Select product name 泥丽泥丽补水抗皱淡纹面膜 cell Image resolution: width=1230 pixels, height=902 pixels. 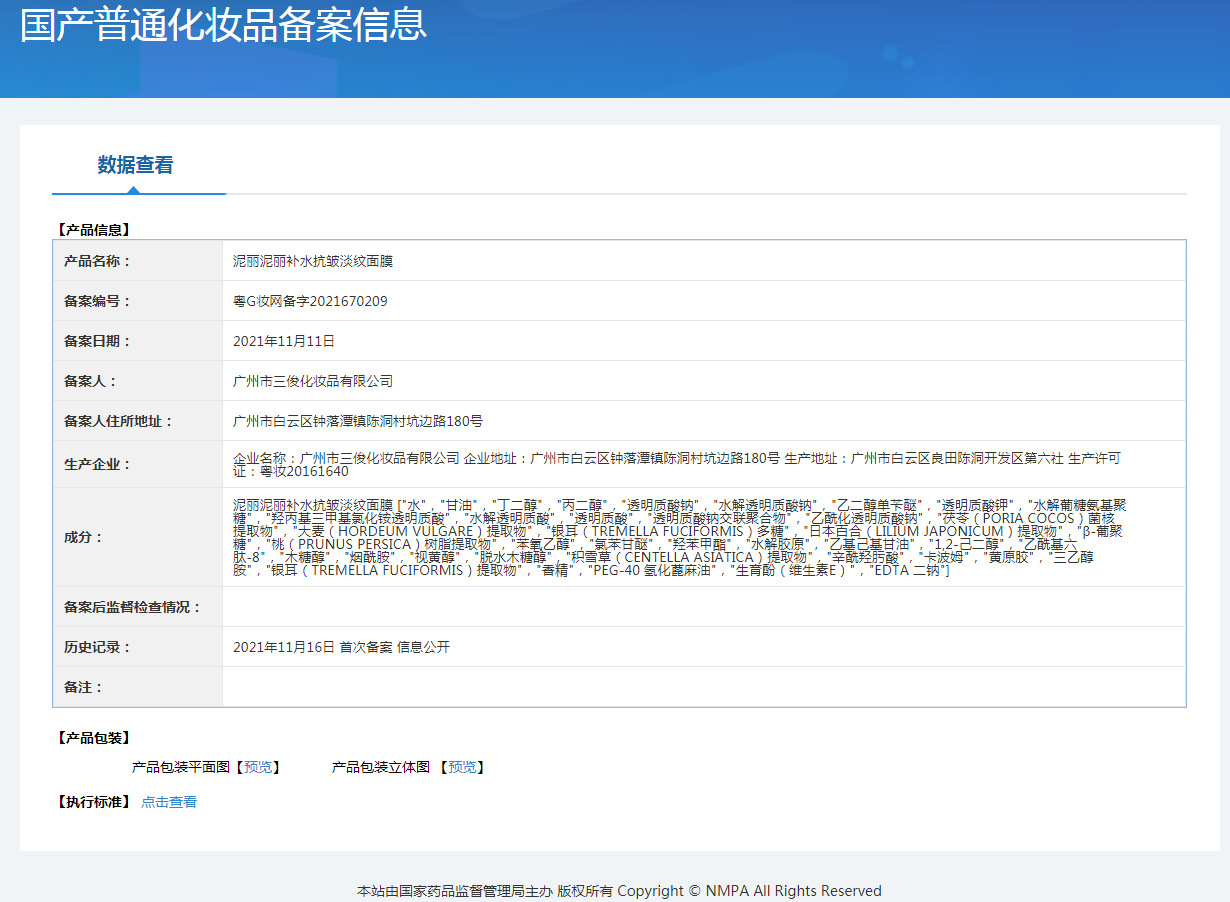[313, 261]
